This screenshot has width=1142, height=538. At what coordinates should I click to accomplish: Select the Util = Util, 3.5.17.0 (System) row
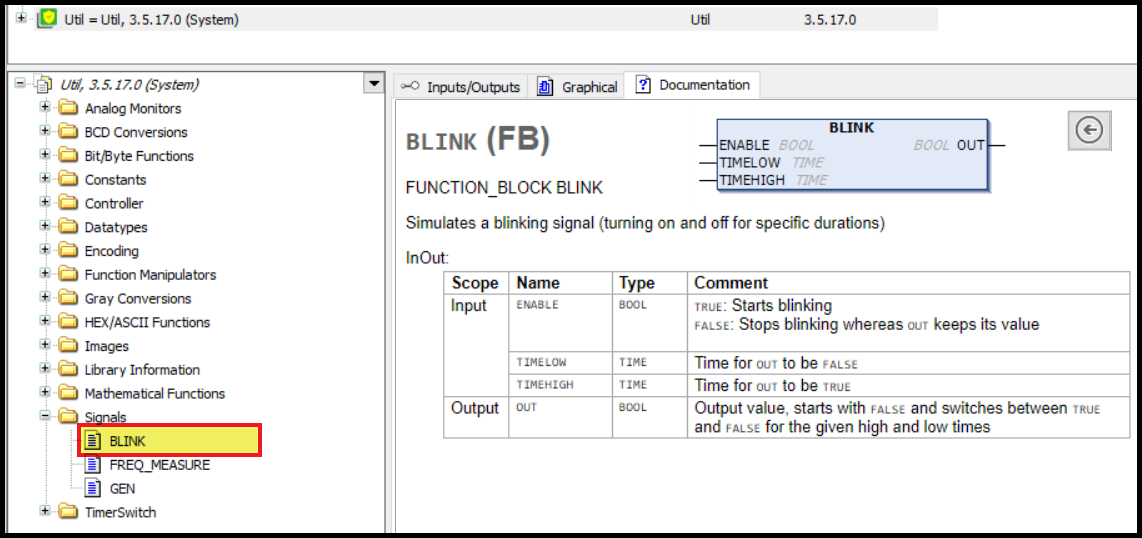(473, 20)
